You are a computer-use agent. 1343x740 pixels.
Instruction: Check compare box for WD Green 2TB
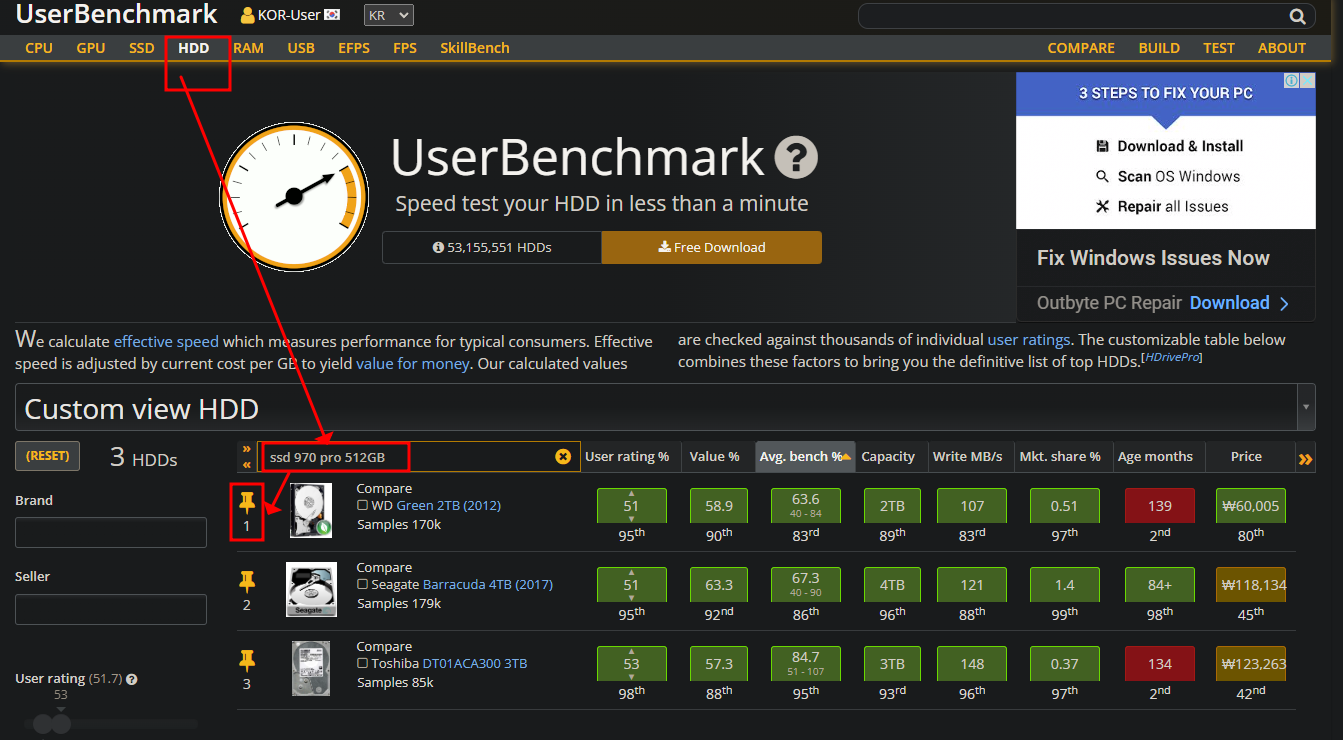pyautogui.click(x=363, y=506)
